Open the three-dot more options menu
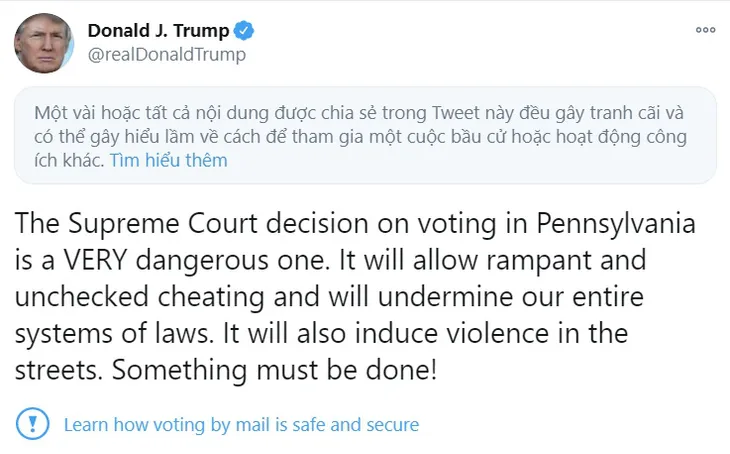Image resolution: width=730 pixels, height=454 pixels. click(x=705, y=30)
